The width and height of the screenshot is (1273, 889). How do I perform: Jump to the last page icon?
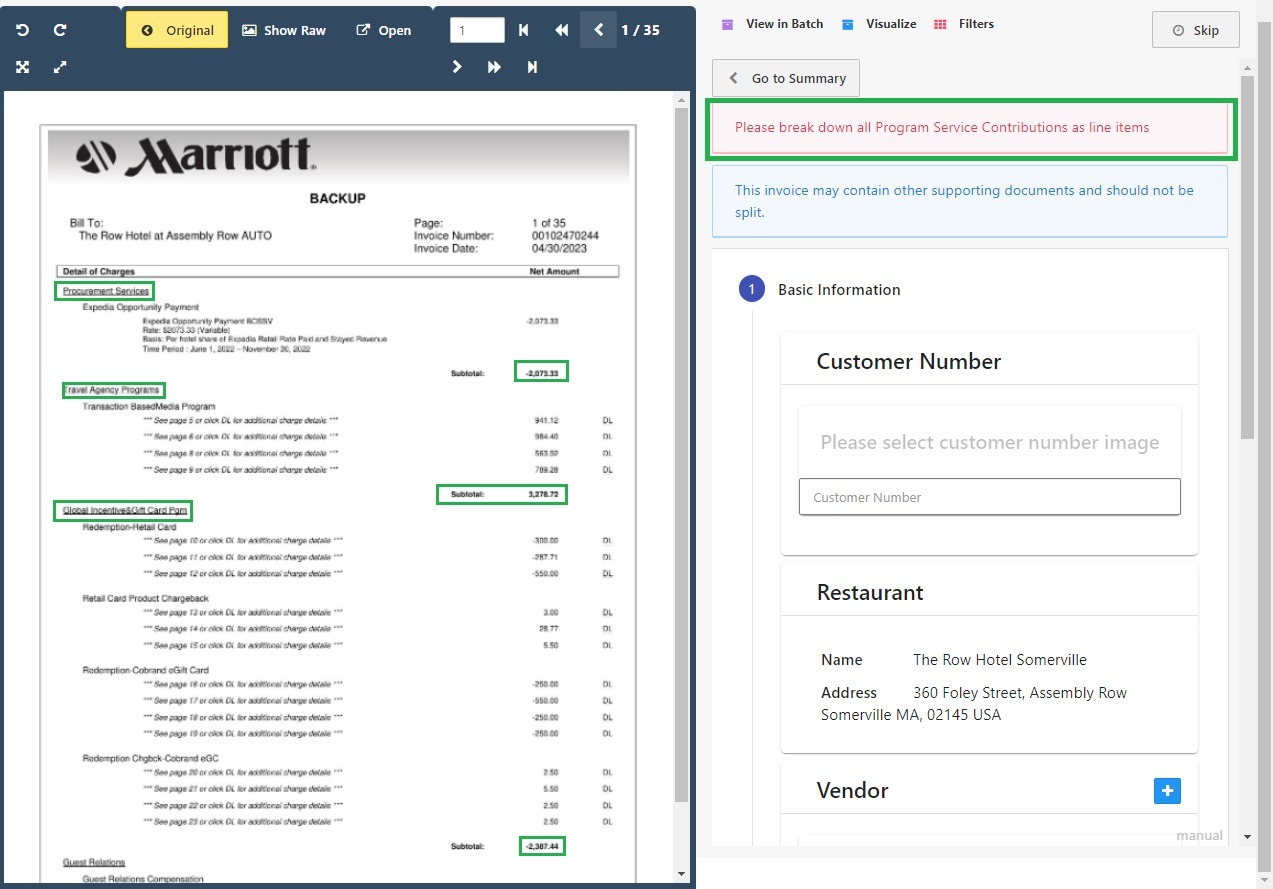click(532, 67)
